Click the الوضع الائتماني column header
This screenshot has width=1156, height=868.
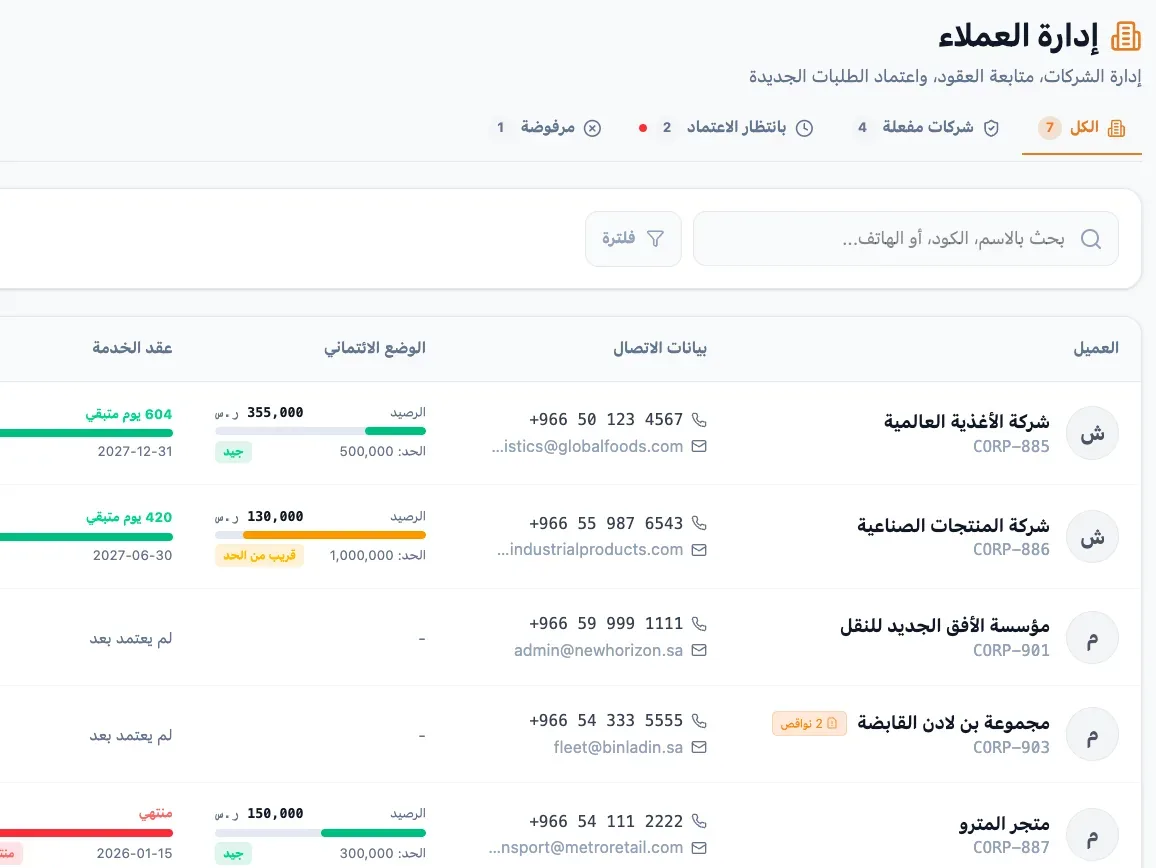(375, 348)
